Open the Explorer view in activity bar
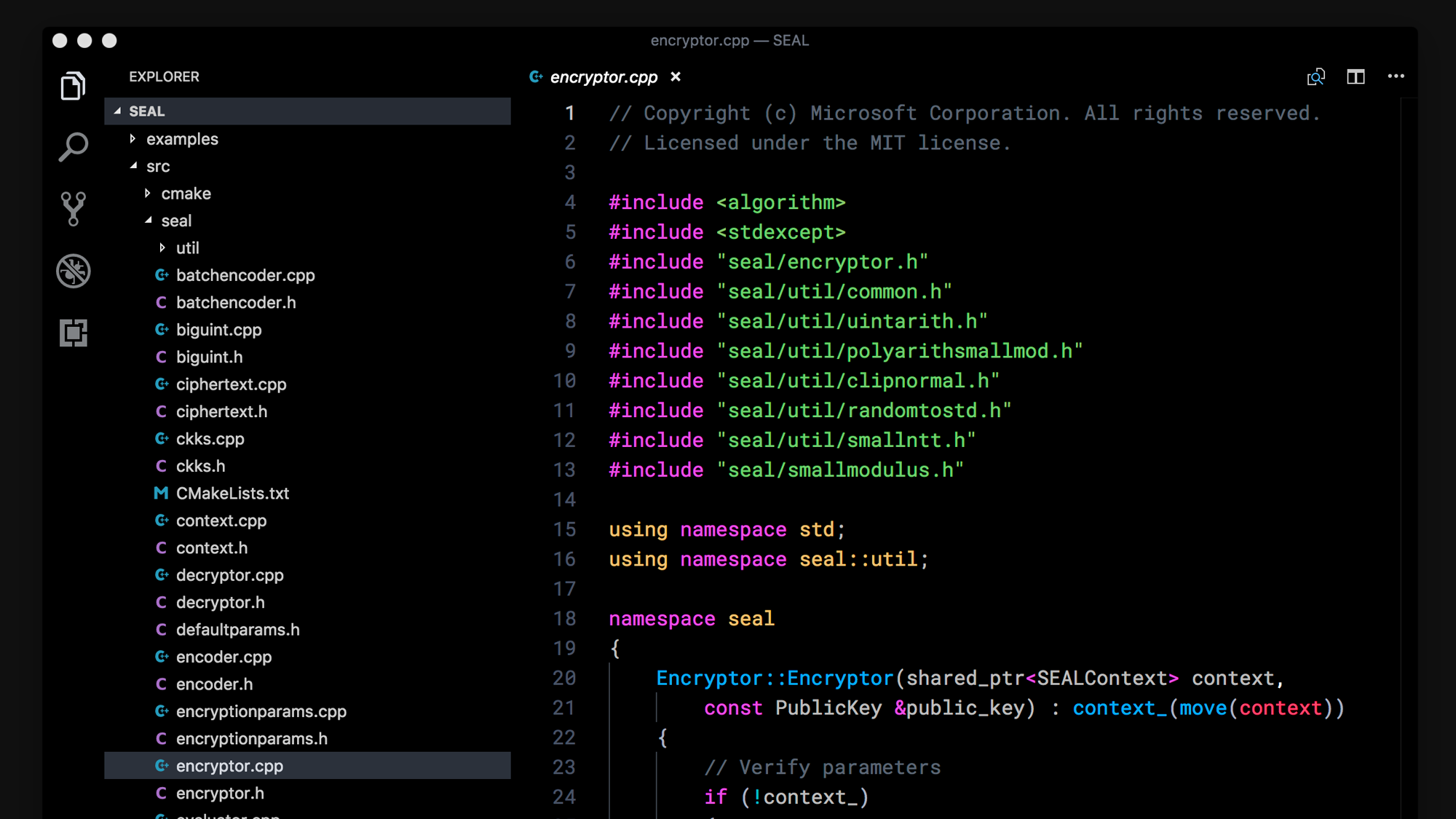 point(73,86)
